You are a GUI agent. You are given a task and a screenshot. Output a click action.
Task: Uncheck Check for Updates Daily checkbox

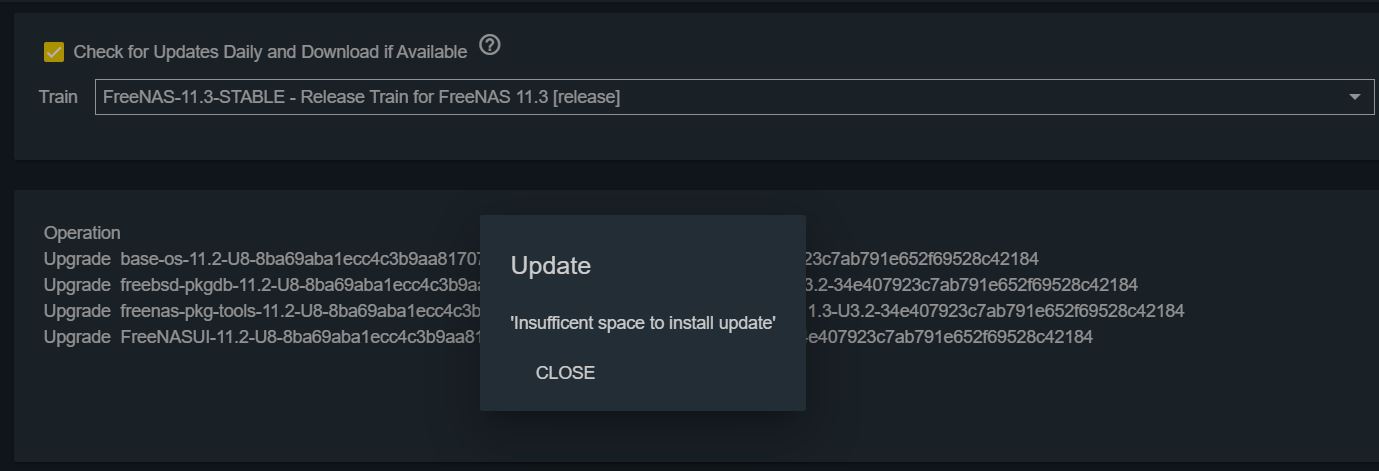(54, 52)
